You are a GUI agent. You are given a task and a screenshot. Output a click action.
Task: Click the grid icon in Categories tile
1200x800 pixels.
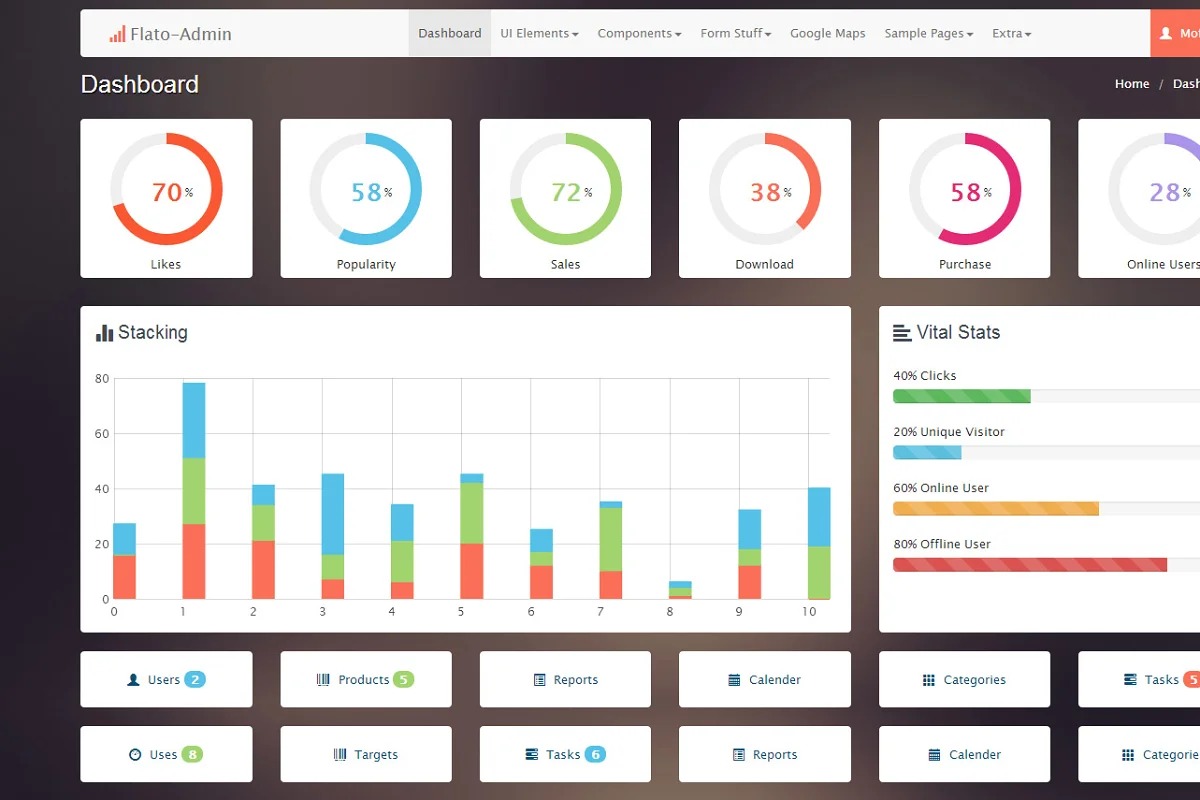click(x=929, y=680)
